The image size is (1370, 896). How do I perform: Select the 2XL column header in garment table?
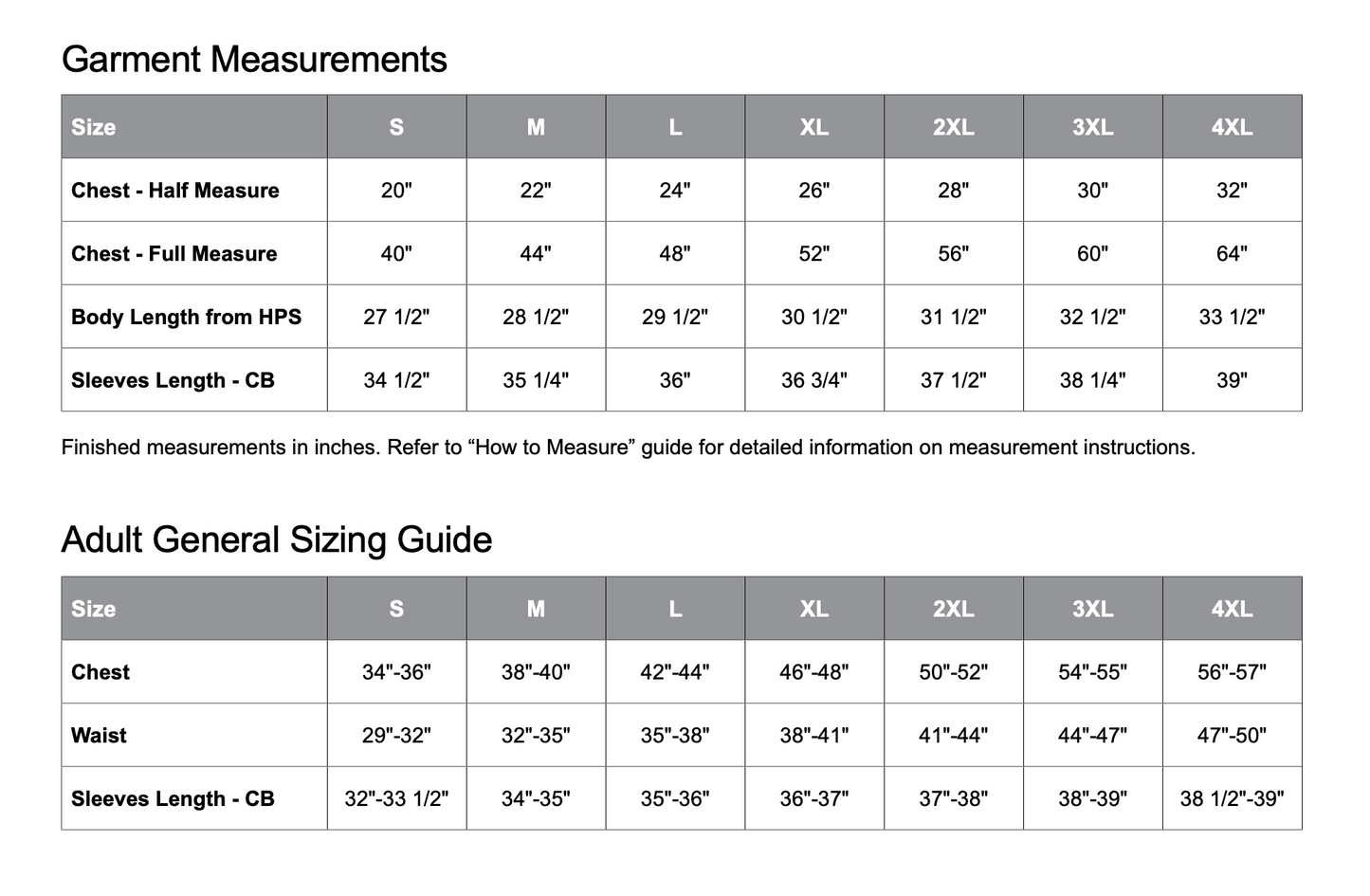point(954,127)
